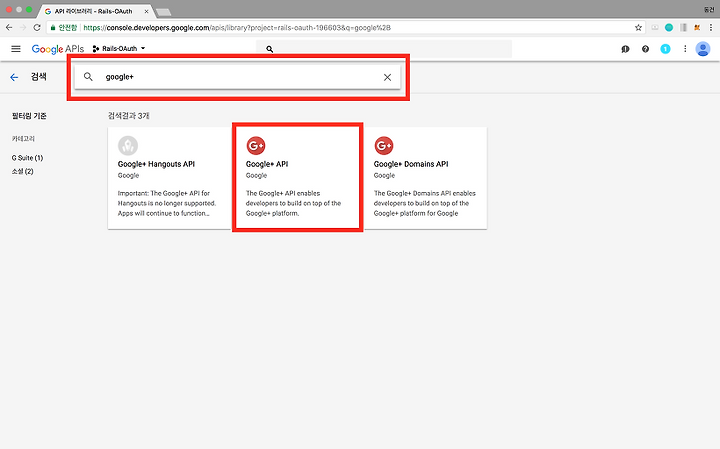720x449 pixels.
Task: Click the Google+ Hangouts API gray icon
Action: [128, 146]
